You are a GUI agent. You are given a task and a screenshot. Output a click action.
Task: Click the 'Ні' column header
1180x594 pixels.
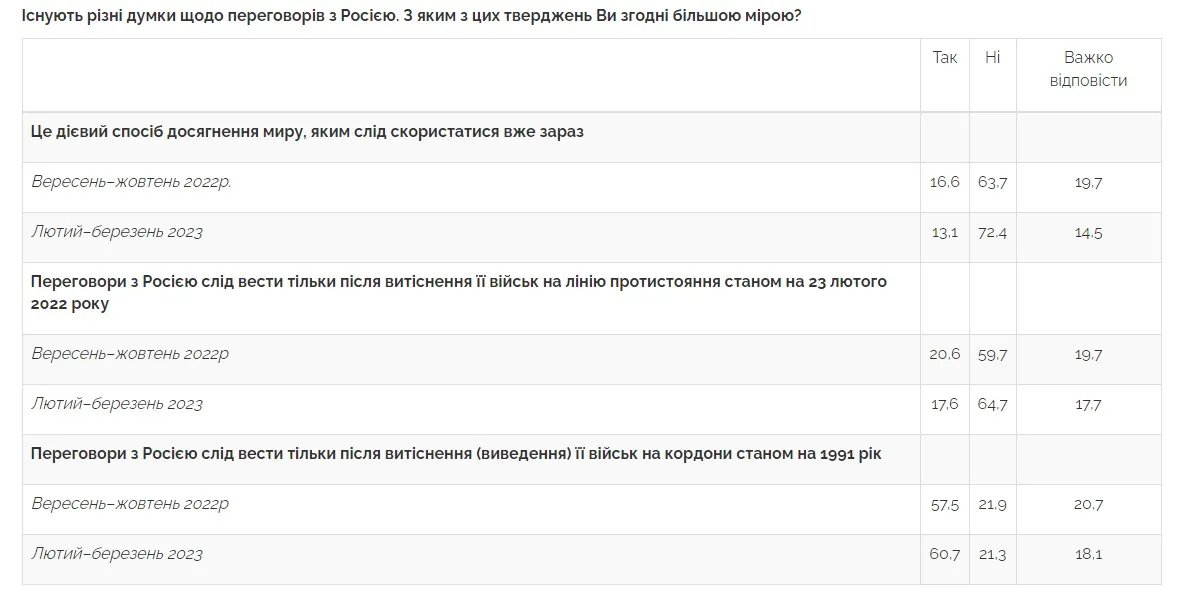point(992,58)
